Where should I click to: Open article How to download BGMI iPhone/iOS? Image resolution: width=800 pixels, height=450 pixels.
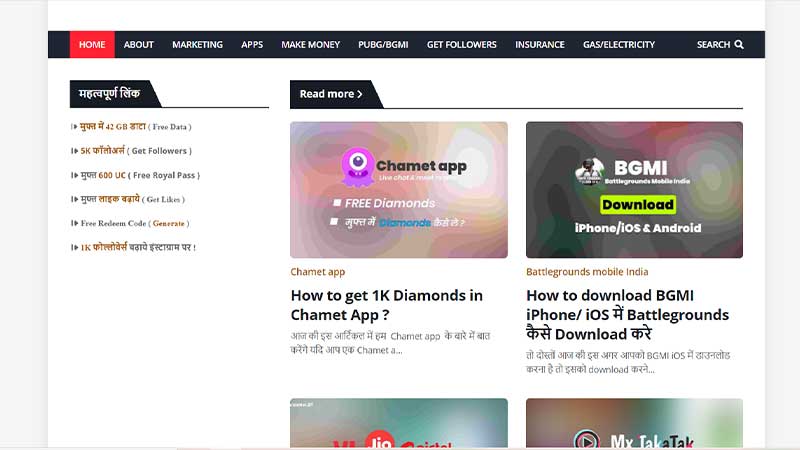628,315
